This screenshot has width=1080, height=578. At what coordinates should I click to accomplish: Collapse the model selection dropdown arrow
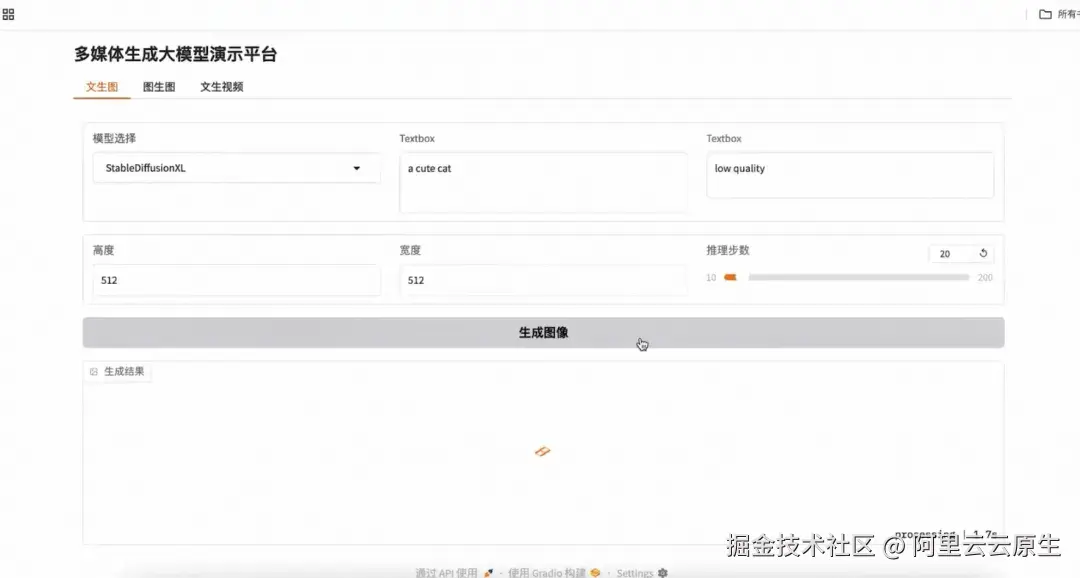point(356,168)
